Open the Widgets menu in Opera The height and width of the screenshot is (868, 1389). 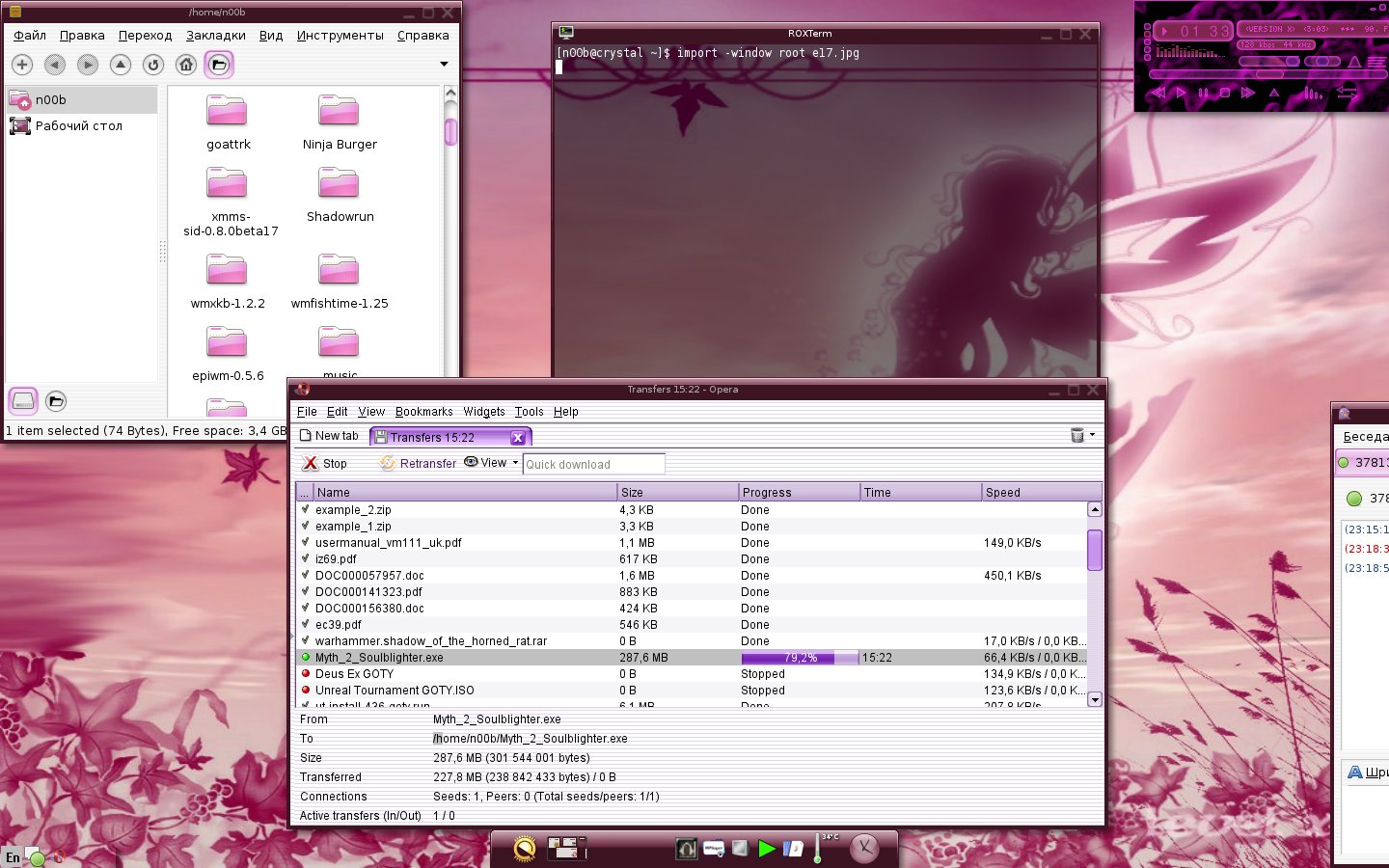[483, 412]
